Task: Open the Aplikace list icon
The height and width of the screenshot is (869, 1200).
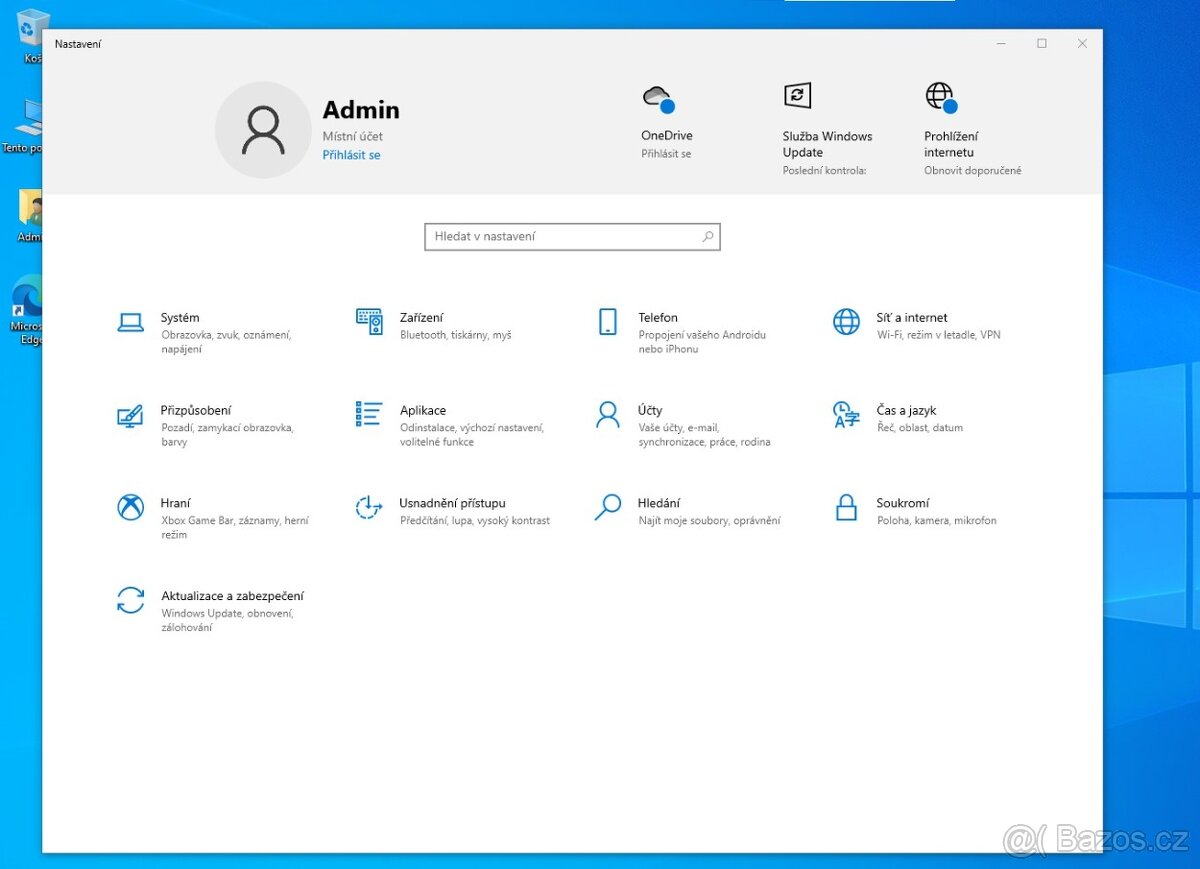Action: 369,414
